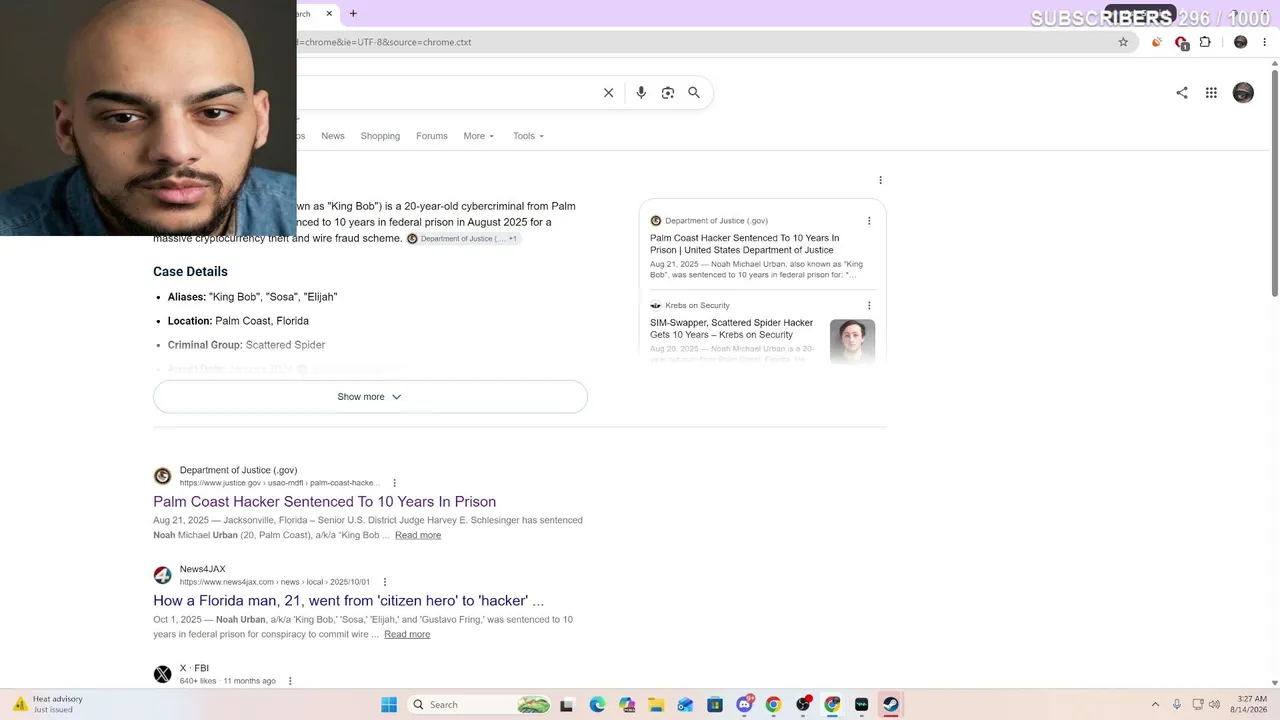Open File Explorer from the taskbar
This screenshot has width=1280, height=720.
(656, 705)
